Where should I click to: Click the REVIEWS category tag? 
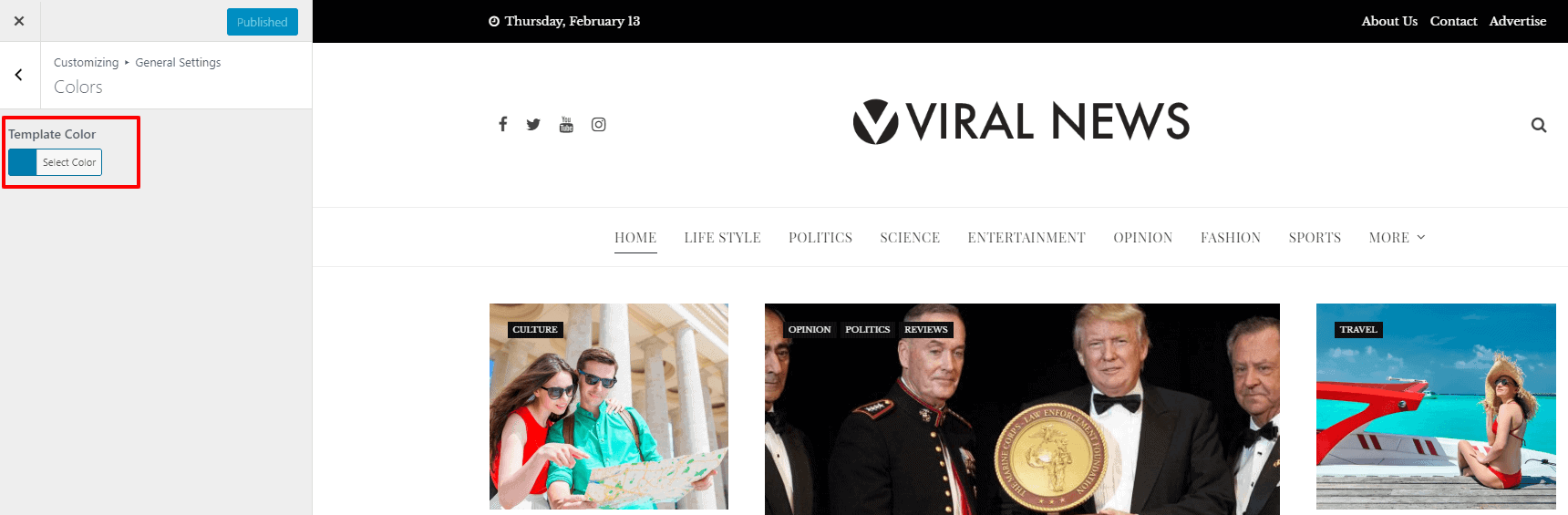pyautogui.click(x=926, y=330)
